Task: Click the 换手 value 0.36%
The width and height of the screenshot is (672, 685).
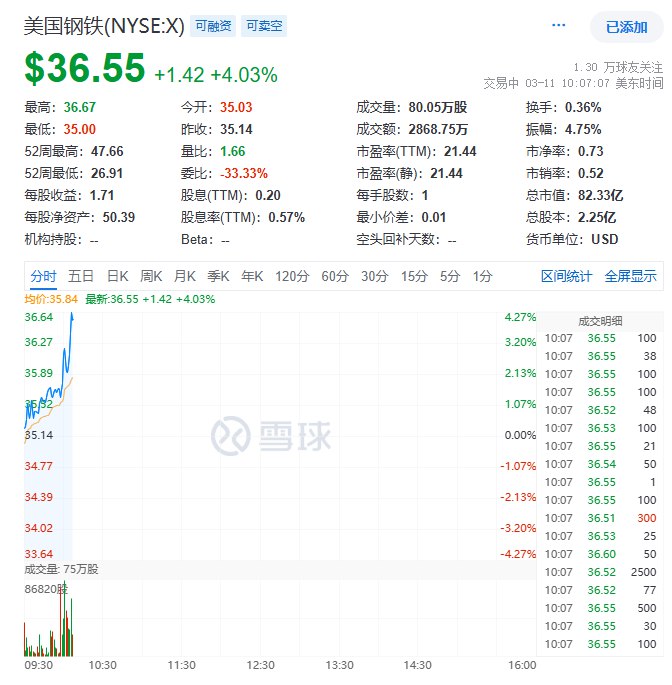Action: point(583,107)
